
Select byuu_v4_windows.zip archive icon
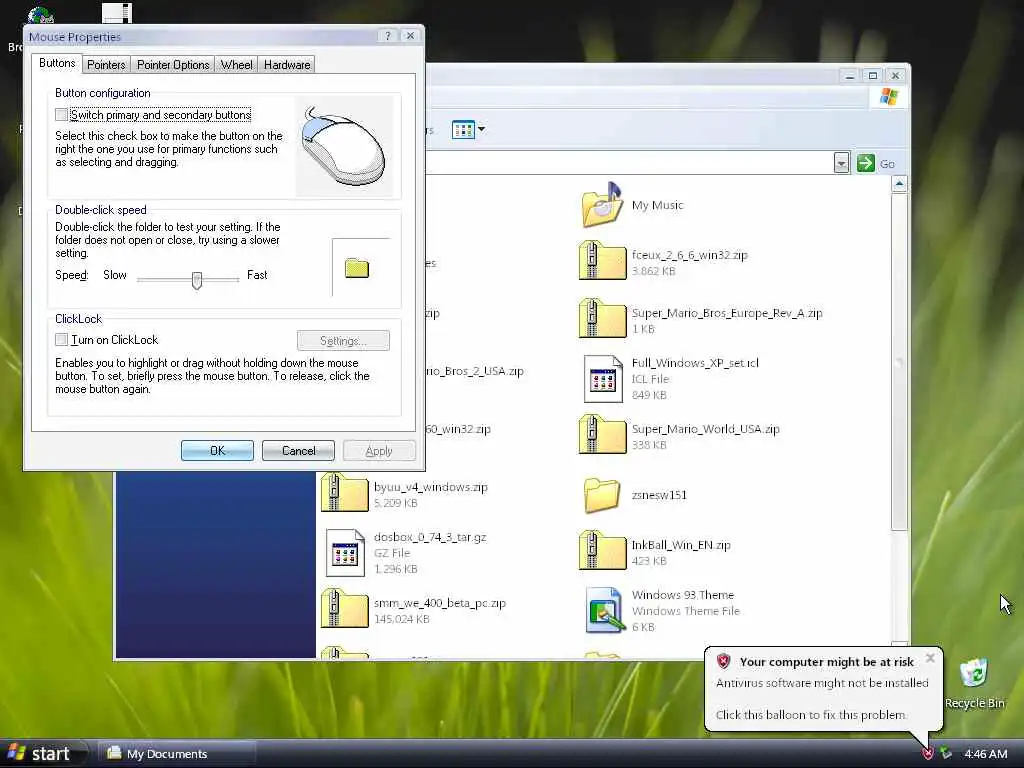coord(344,492)
